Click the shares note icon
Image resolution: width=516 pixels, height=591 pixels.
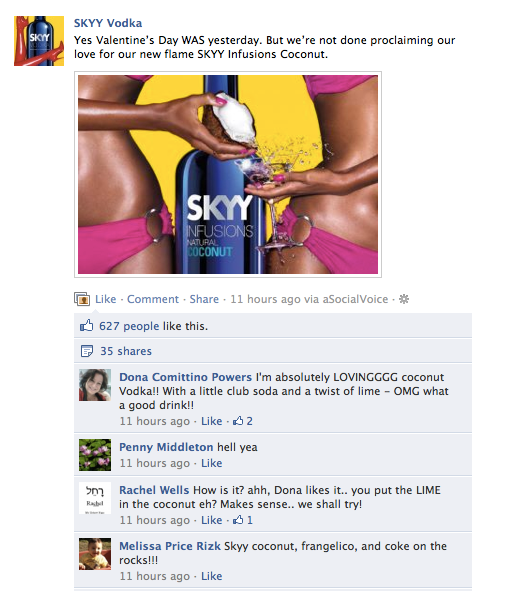tap(87, 351)
